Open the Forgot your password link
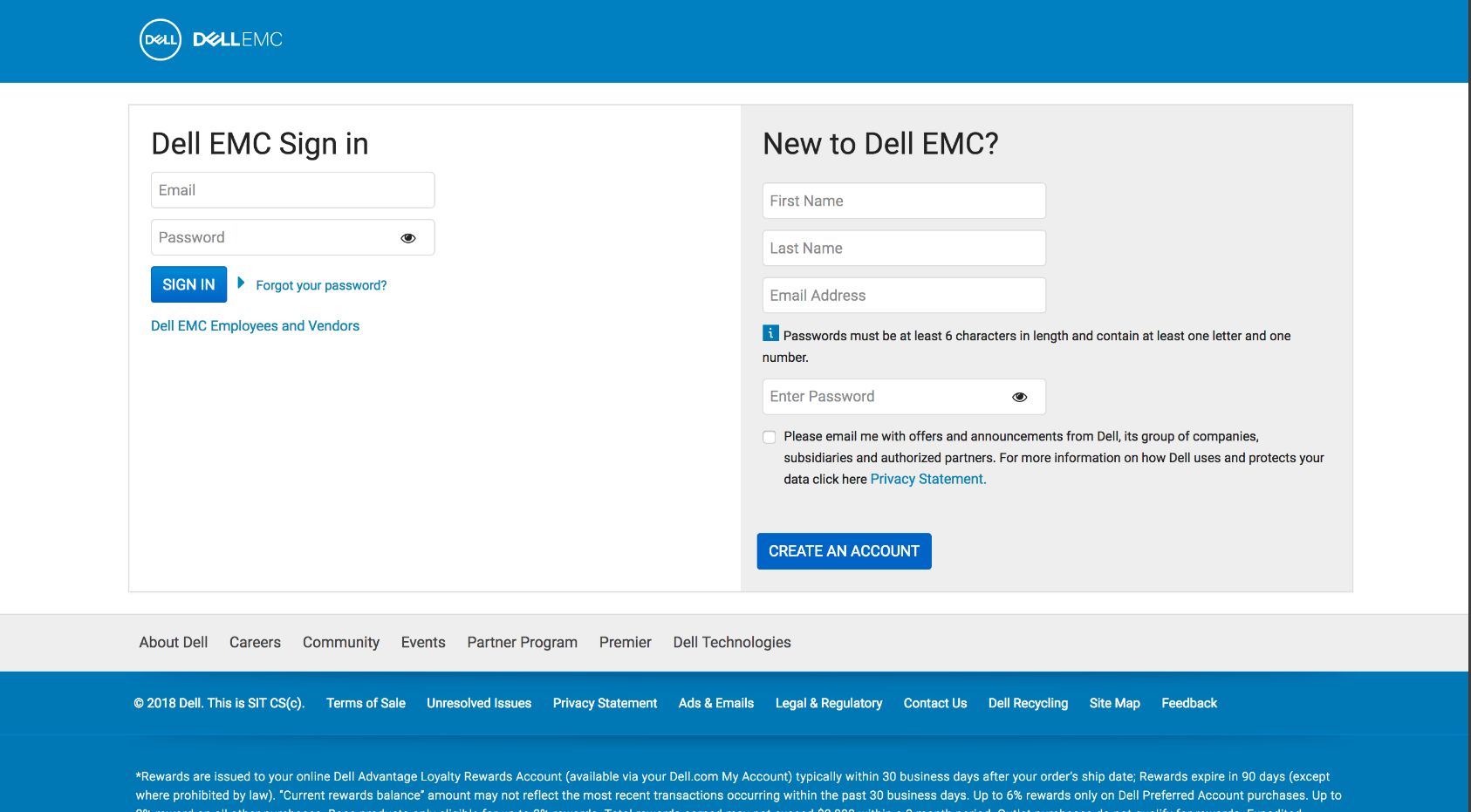This screenshot has width=1471, height=812. point(321,284)
